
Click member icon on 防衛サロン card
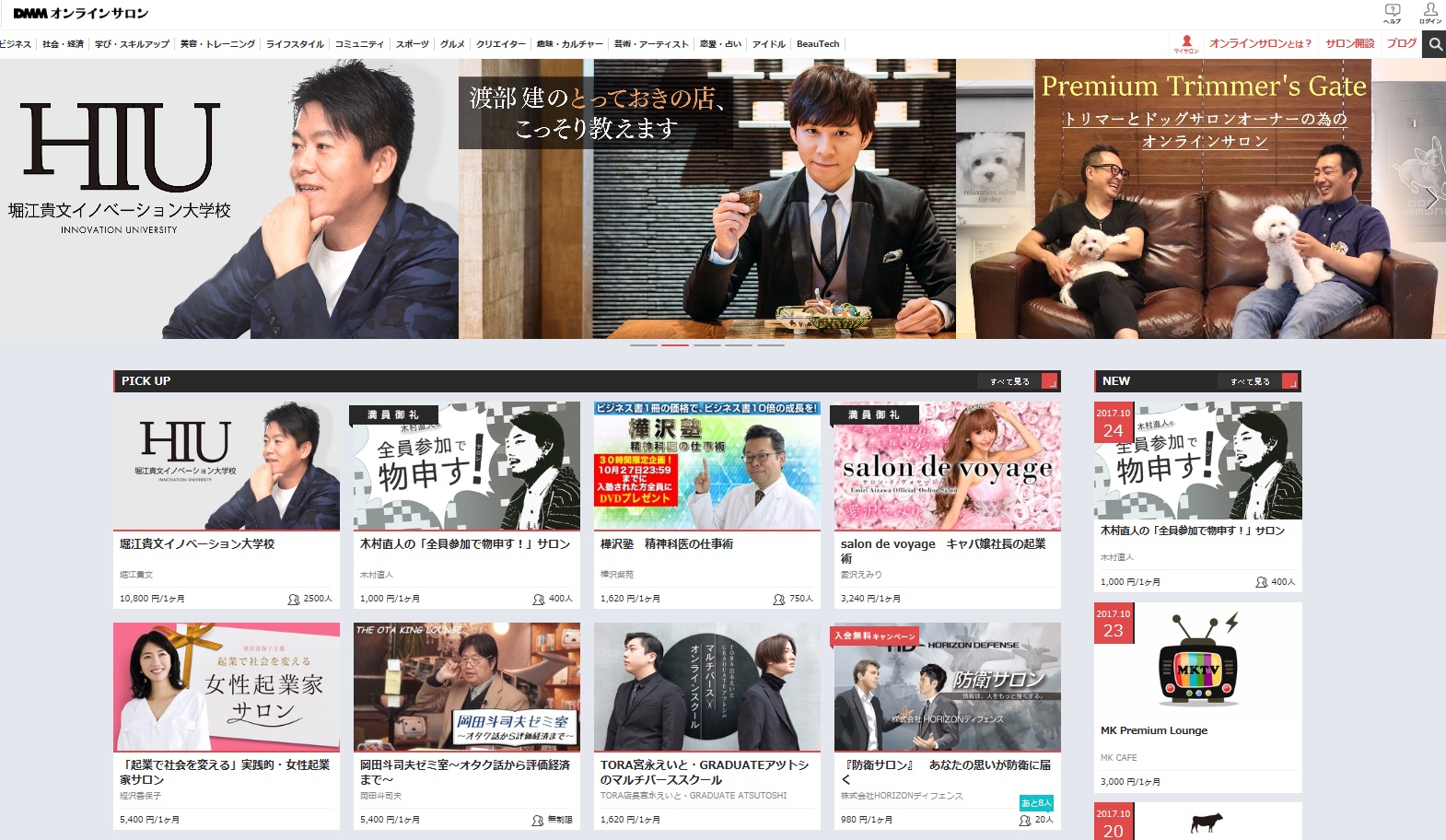click(1024, 820)
